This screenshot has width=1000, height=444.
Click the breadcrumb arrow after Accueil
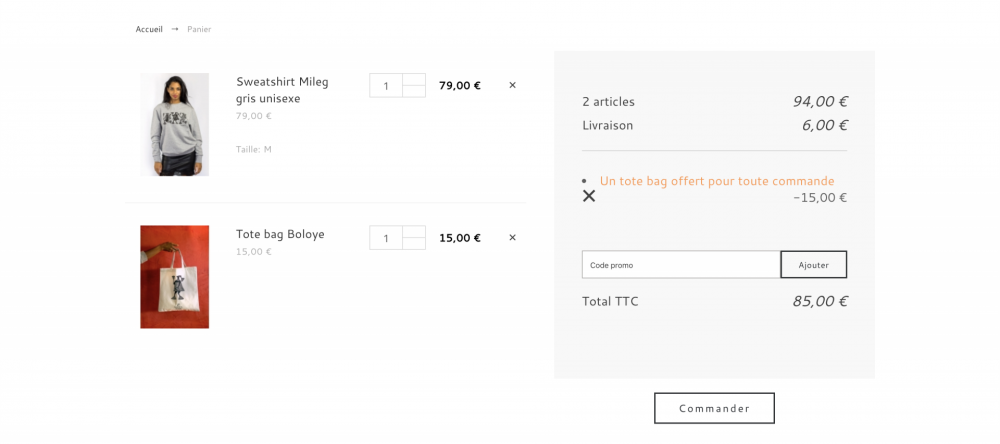[x=175, y=29]
